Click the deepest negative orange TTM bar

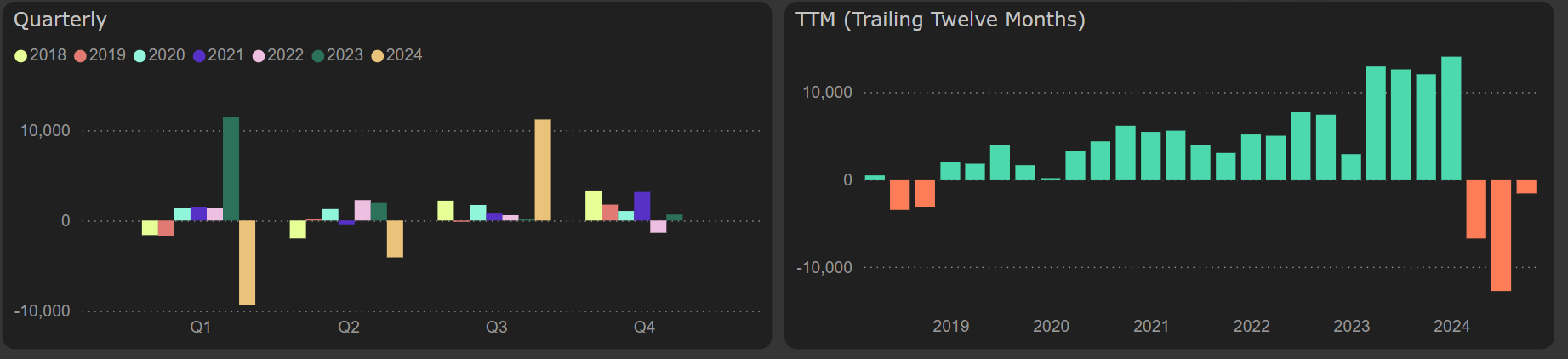(1501, 235)
